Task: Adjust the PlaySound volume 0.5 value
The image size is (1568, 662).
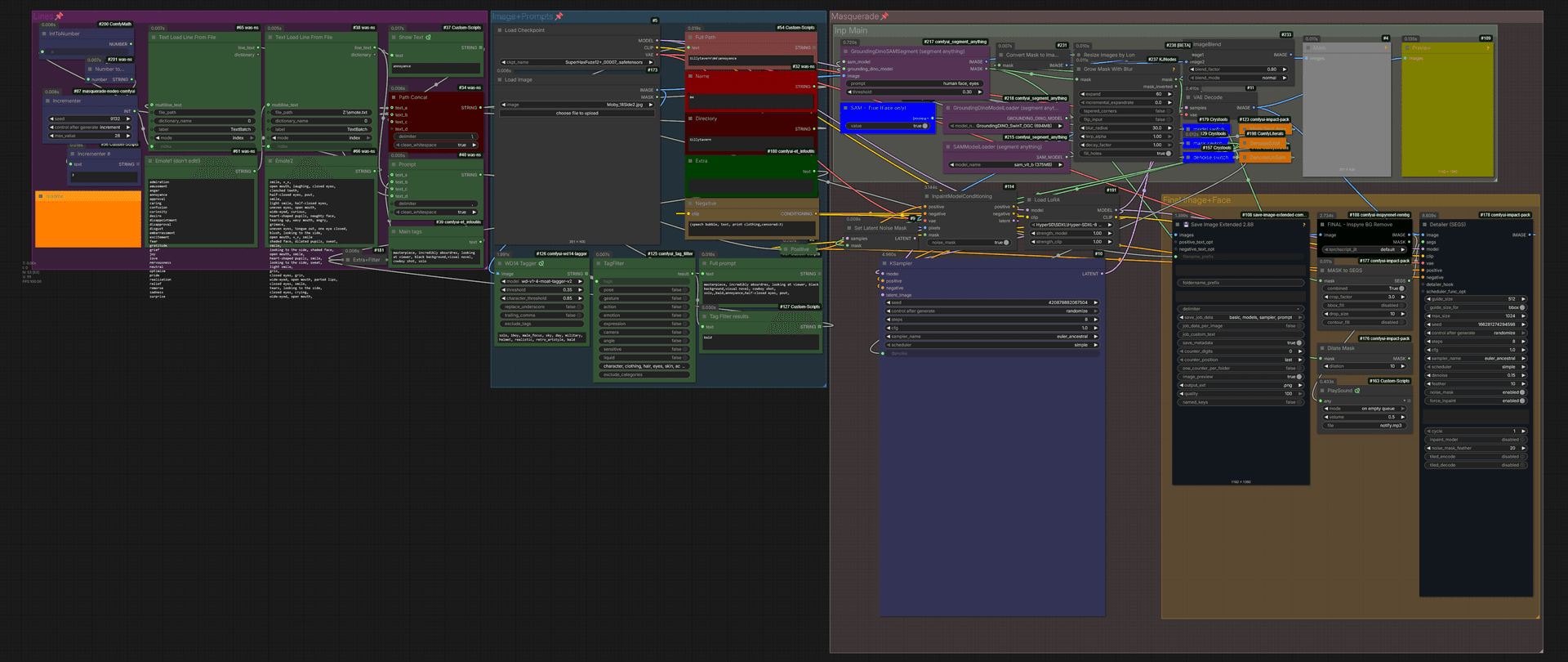Action: (1366, 417)
